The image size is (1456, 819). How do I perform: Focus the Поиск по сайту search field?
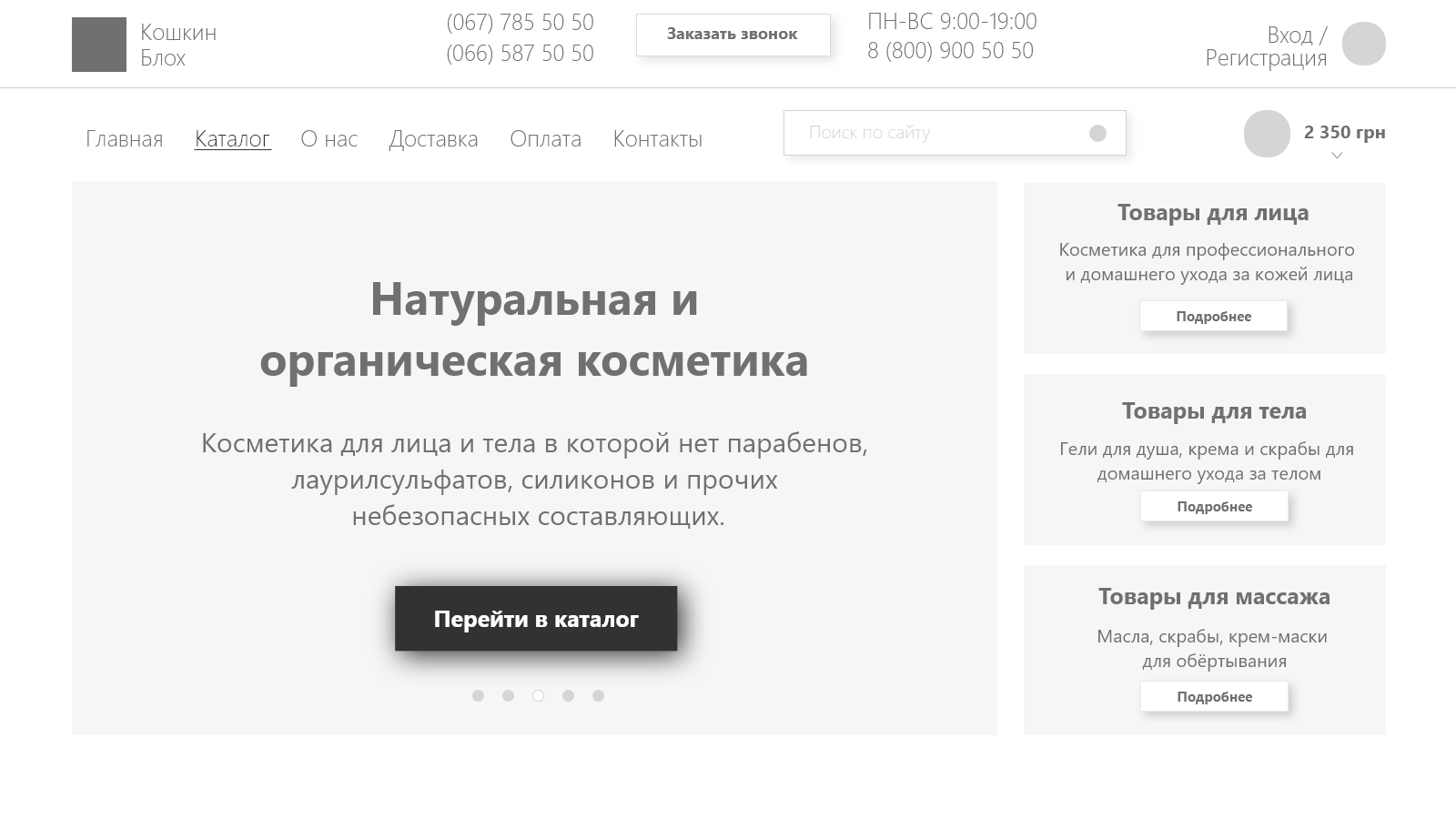(x=955, y=133)
